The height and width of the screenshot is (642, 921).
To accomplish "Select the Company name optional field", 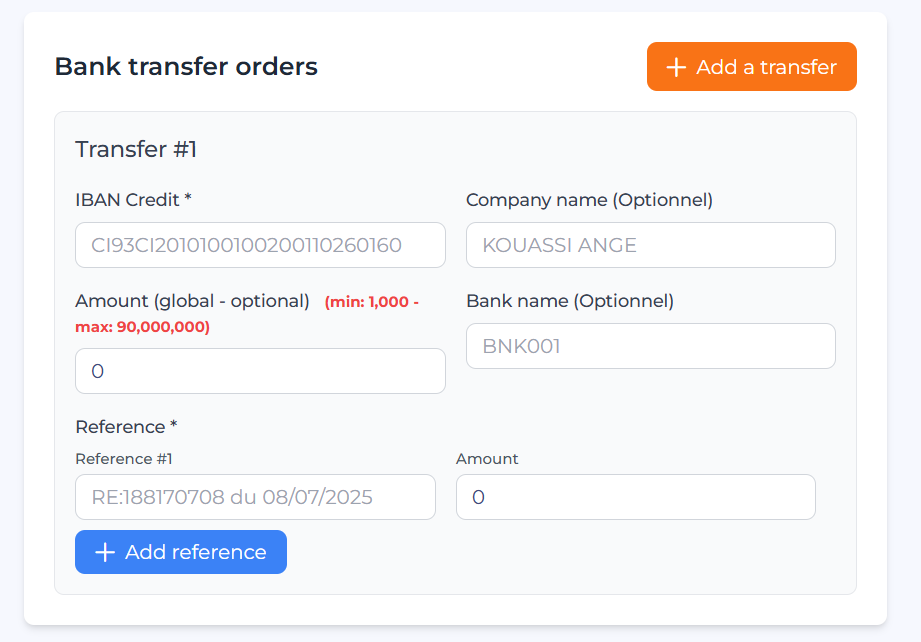I will click(650, 245).
